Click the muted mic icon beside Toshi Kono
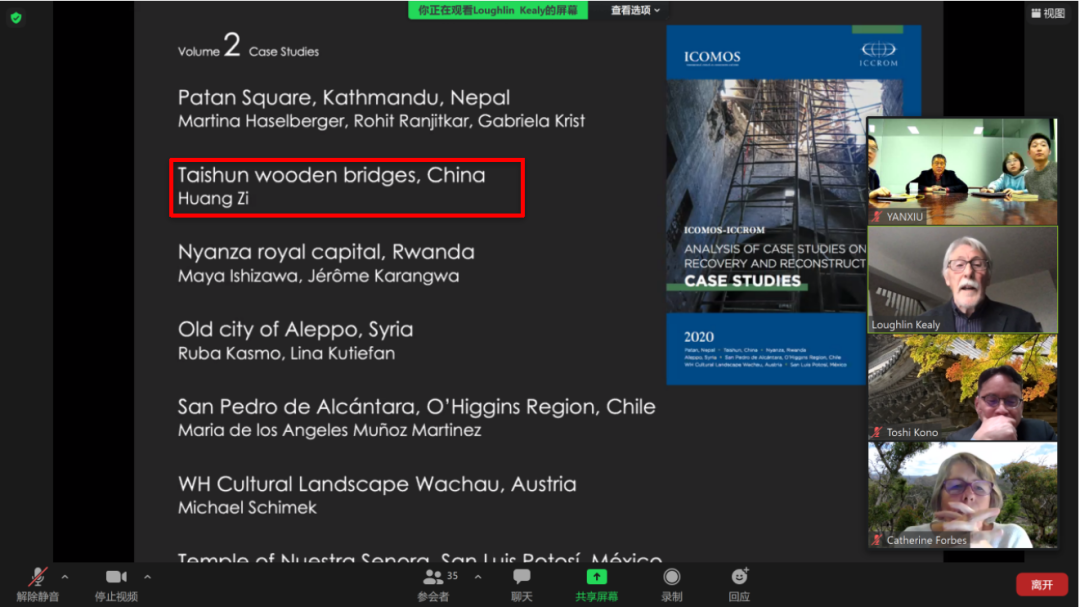Image resolution: width=1080 pixels, height=607 pixels. (877, 432)
